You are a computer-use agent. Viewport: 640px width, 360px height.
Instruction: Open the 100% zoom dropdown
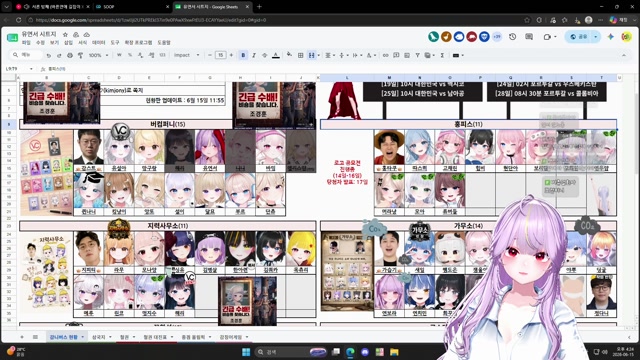point(98,55)
